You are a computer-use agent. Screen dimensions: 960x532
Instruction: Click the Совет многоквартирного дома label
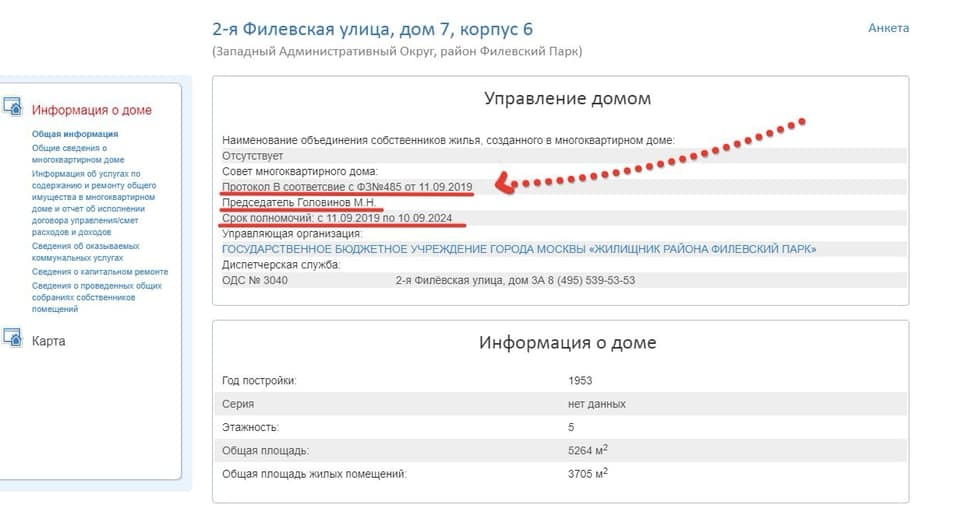[x=300, y=171]
